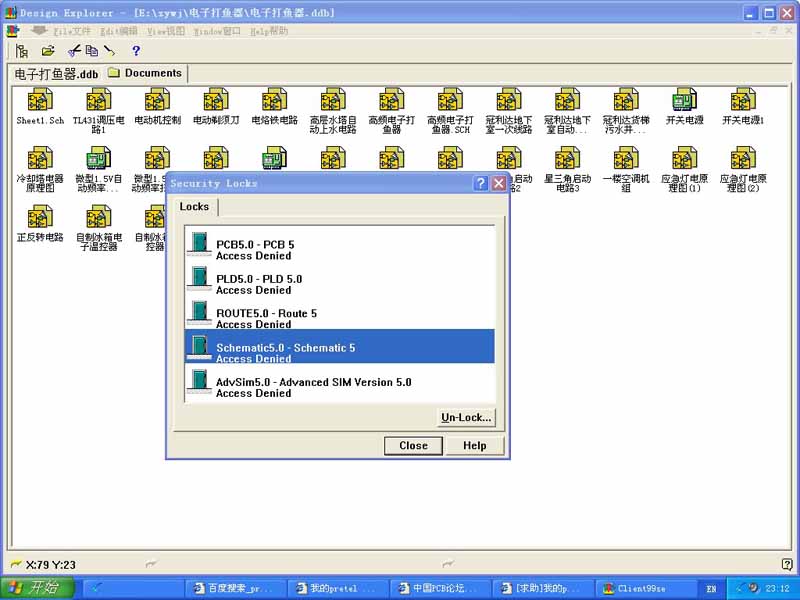Screen dimensions: 800x600
Task: Click the door icon beside PCB5.0
Action: (199, 244)
